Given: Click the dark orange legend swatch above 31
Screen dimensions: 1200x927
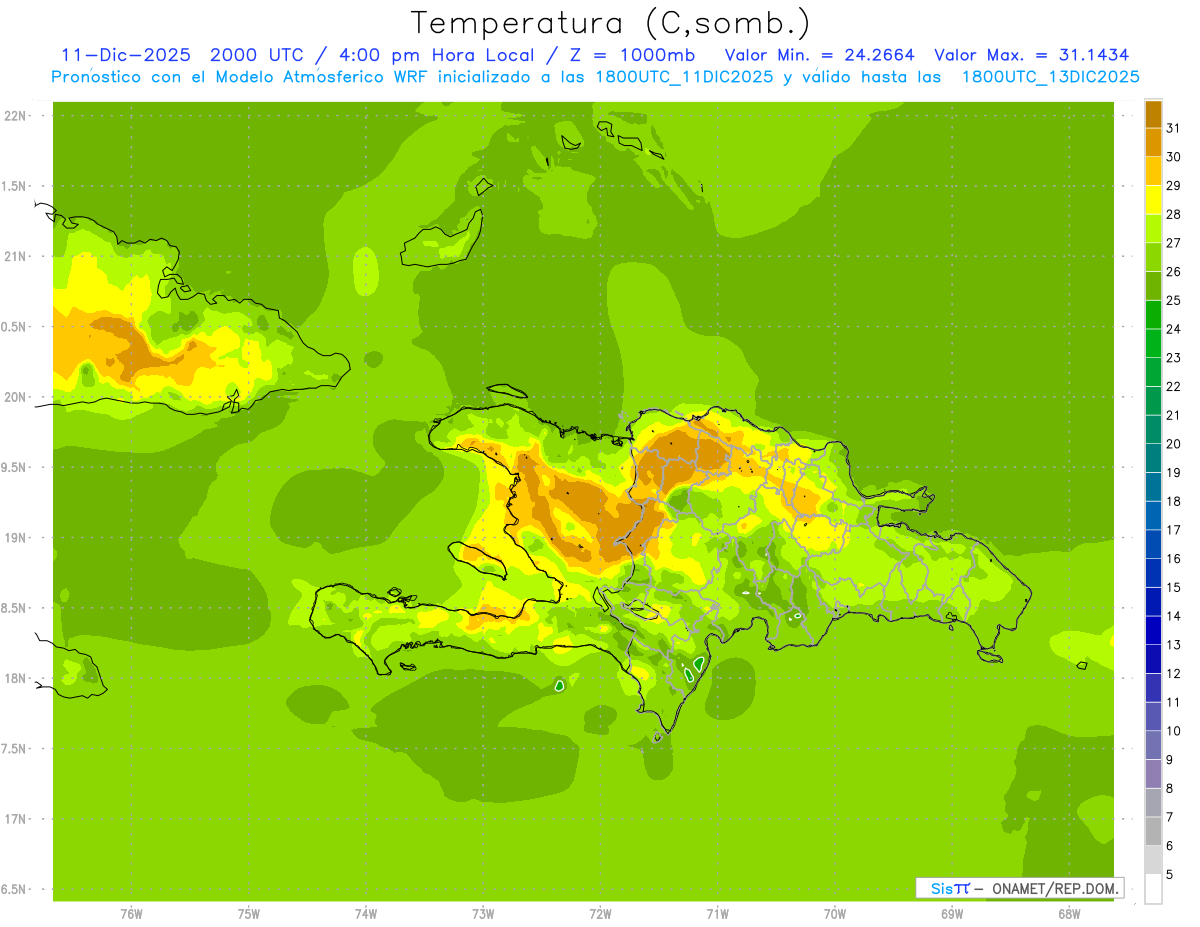Looking at the screenshot, I should click(x=1153, y=114).
